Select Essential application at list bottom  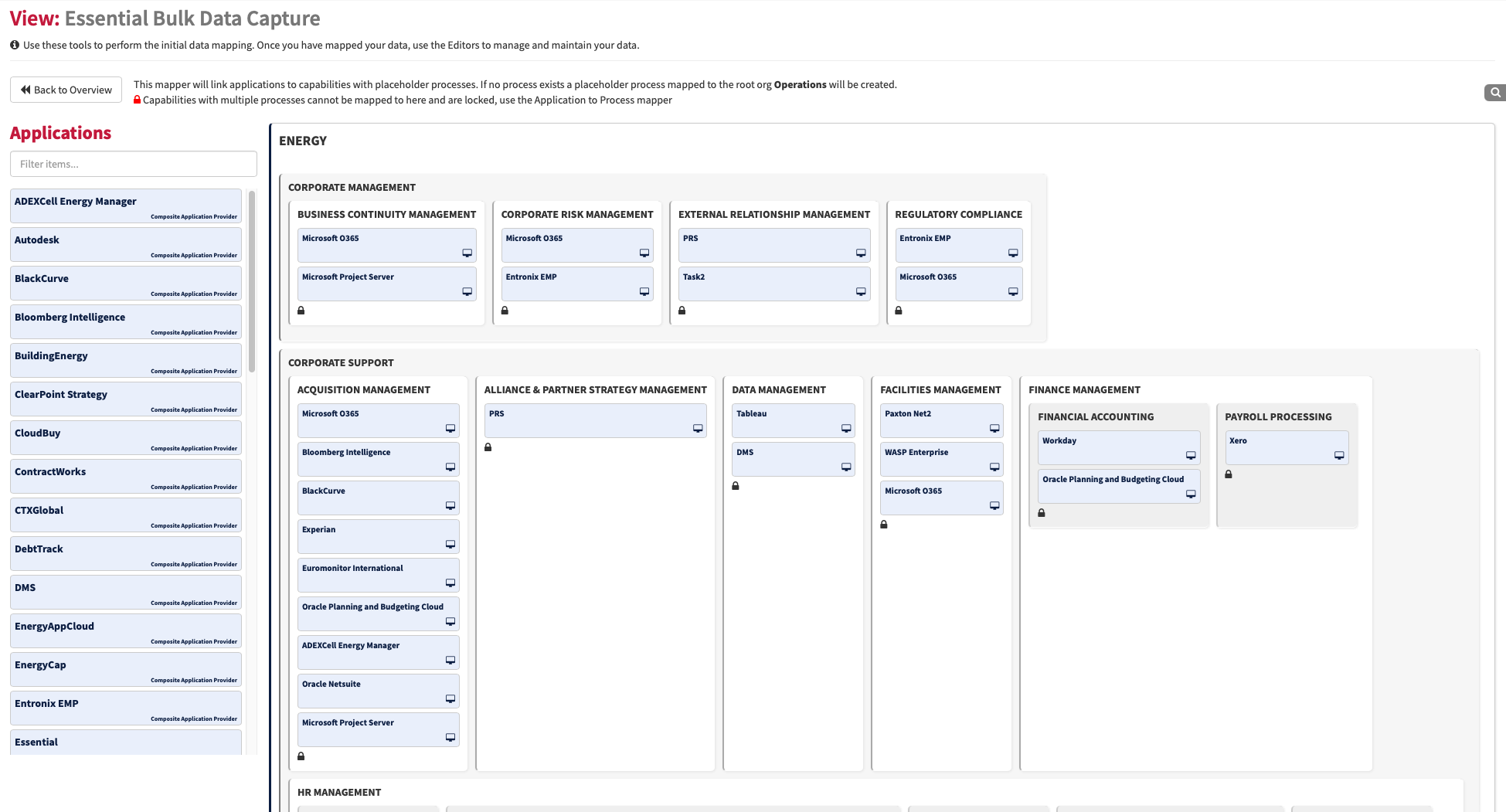tap(126, 742)
